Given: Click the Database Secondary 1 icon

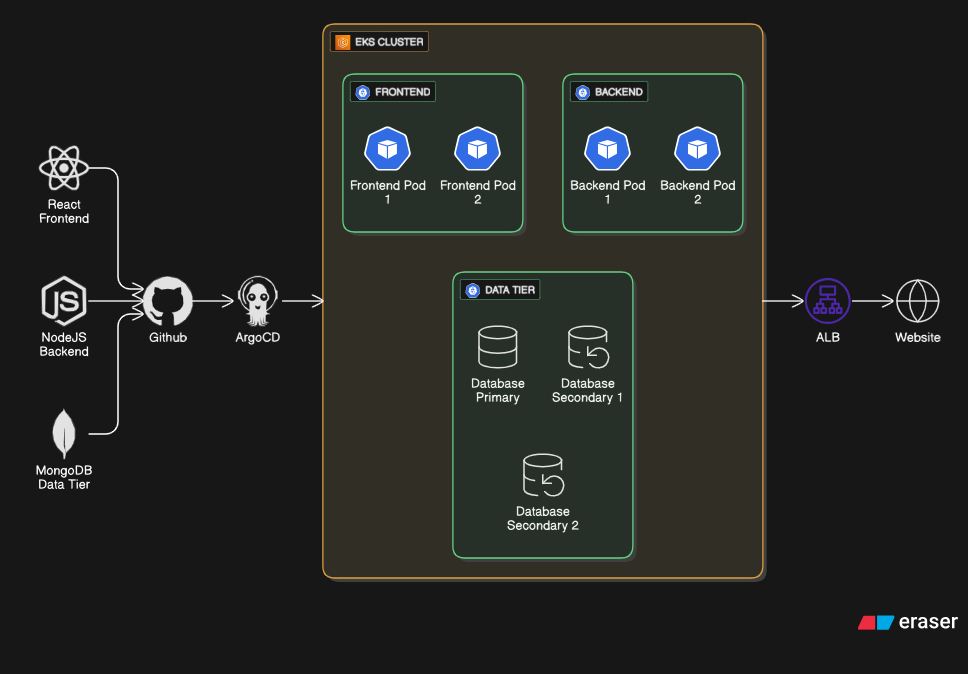Looking at the screenshot, I should [588, 347].
